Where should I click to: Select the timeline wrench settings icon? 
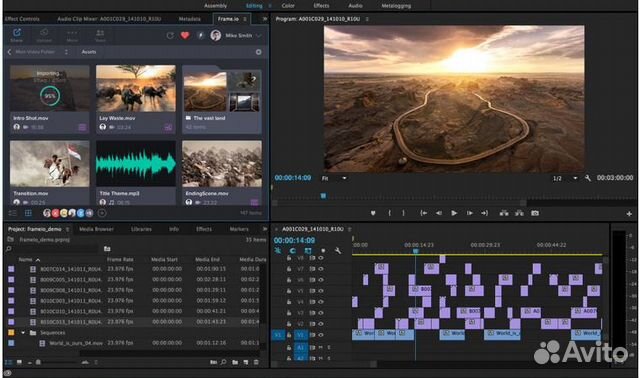pyautogui.click(x=338, y=251)
